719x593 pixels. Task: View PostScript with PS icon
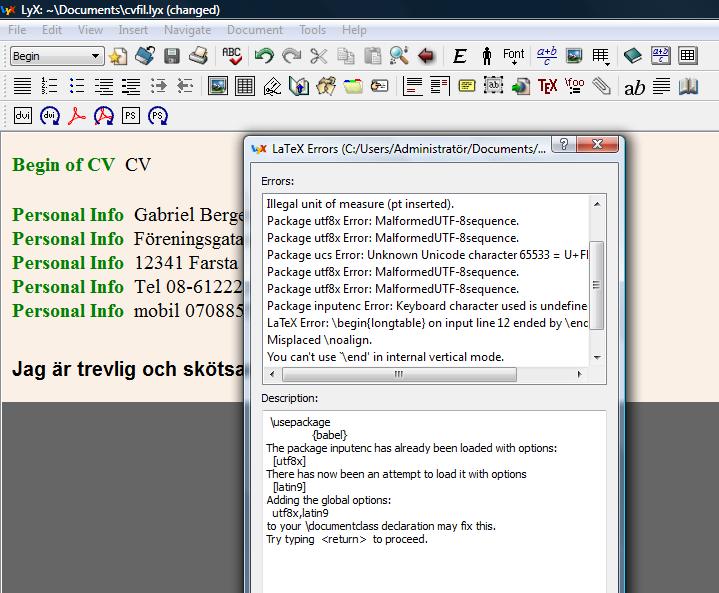point(131,116)
